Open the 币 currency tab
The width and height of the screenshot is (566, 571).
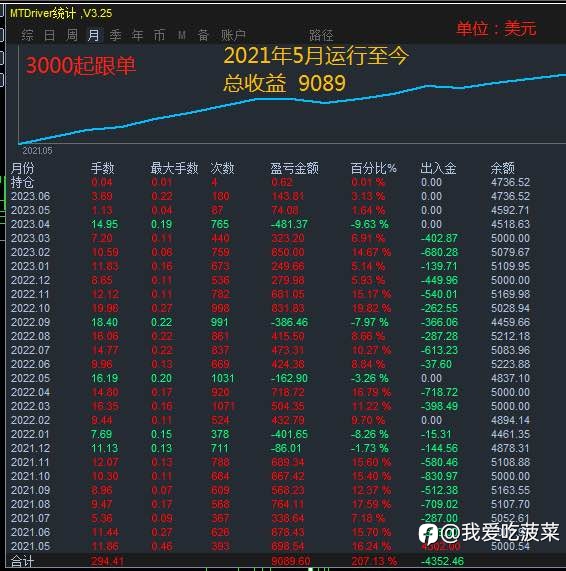click(159, 35)
